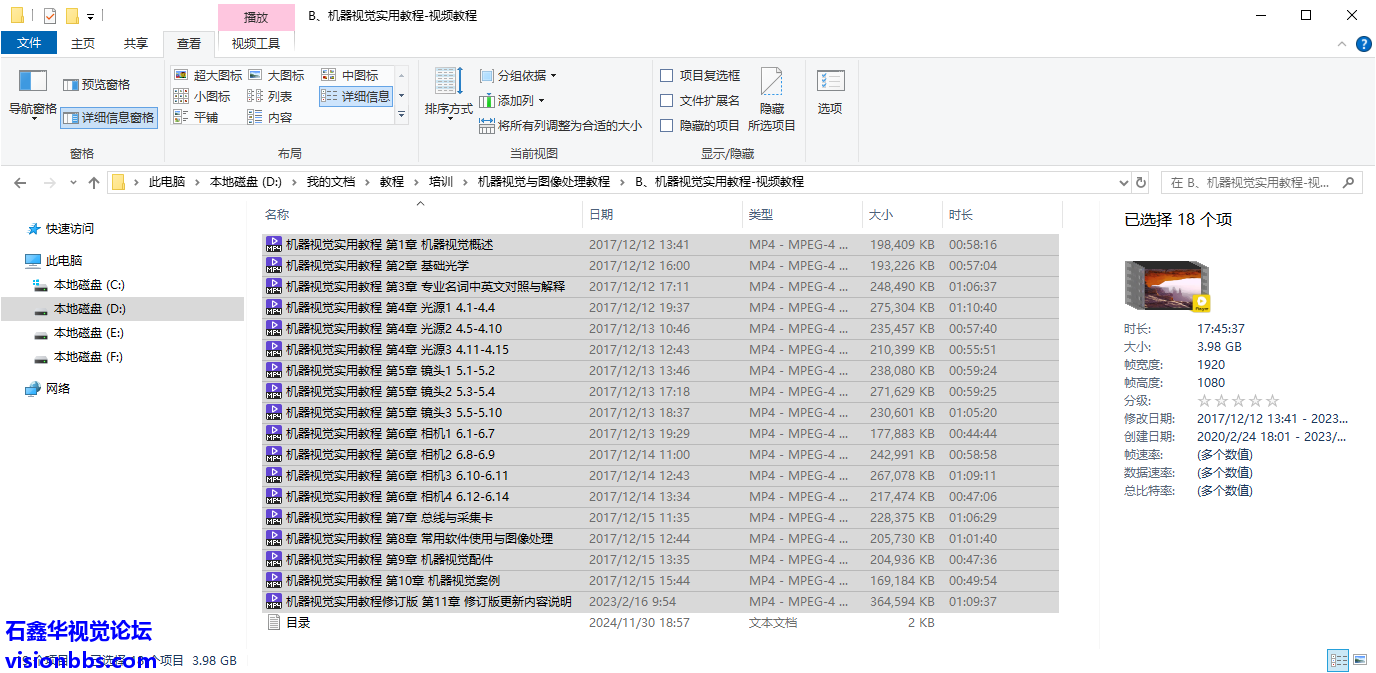Click the Sort by (排序方式) icon

point(447,82)
